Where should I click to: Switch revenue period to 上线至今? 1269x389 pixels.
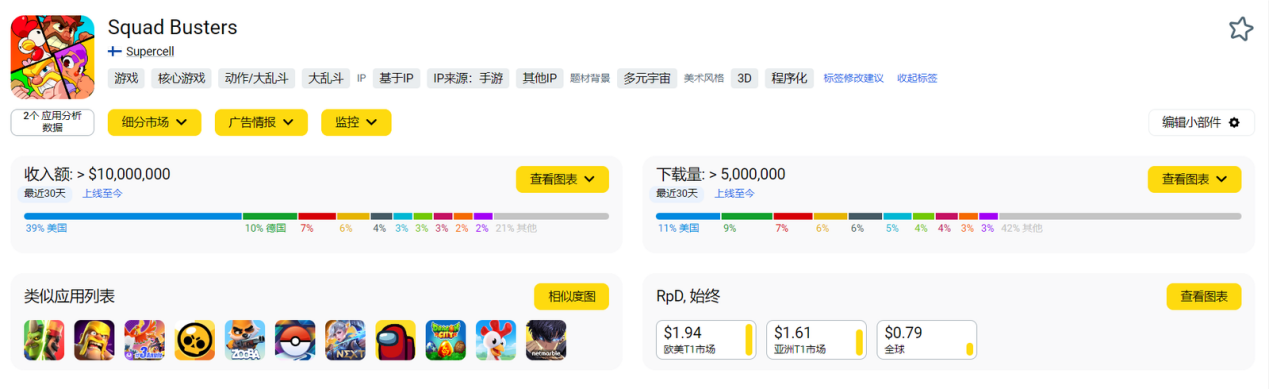tap(102, 194)
